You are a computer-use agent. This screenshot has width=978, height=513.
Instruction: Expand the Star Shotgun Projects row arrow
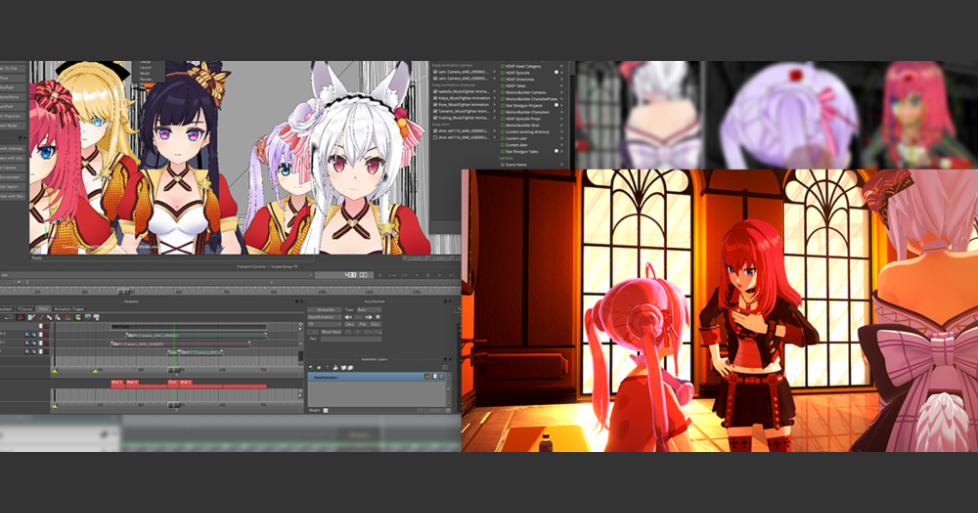[x=561, y=105]
